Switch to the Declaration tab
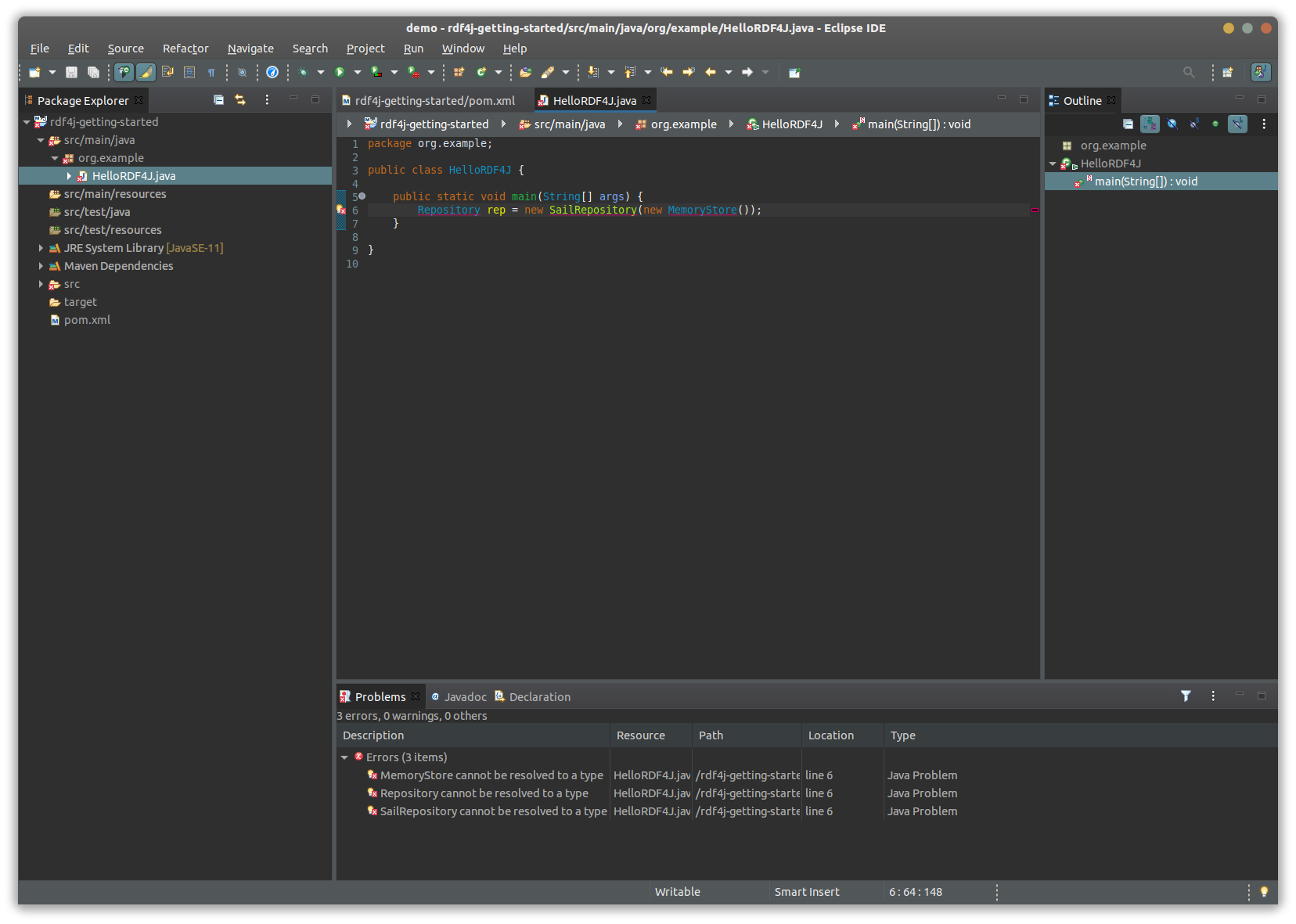Screen dimensions: 1296x924 532,696
